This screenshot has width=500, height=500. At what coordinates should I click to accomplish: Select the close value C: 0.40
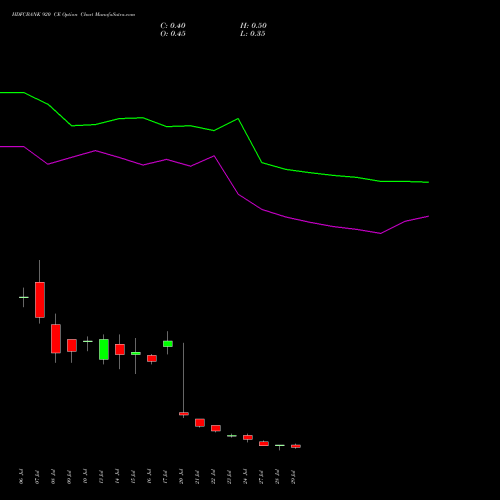(x=173, y=26)
